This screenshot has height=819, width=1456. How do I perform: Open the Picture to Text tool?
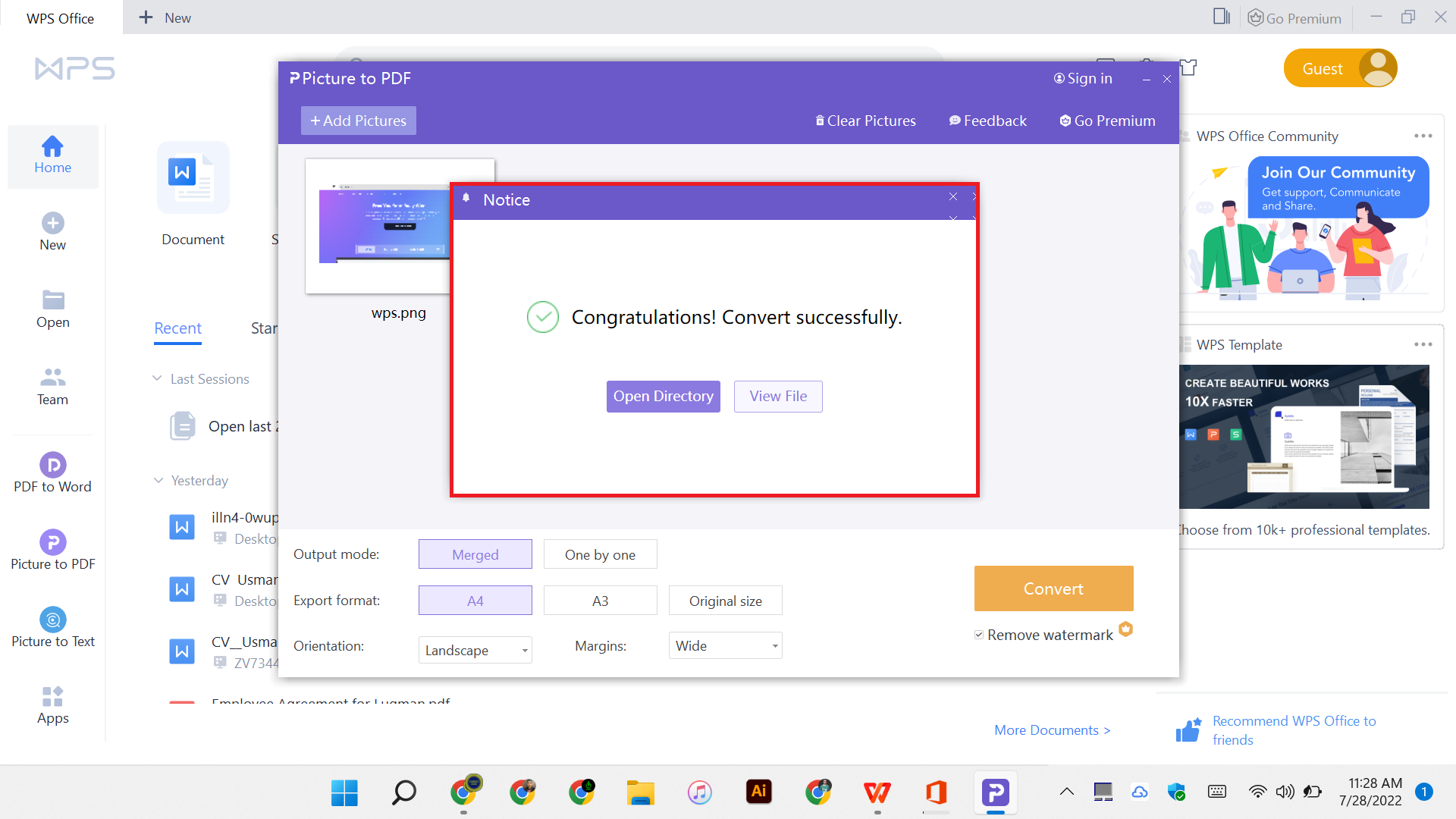pos(52,626)
